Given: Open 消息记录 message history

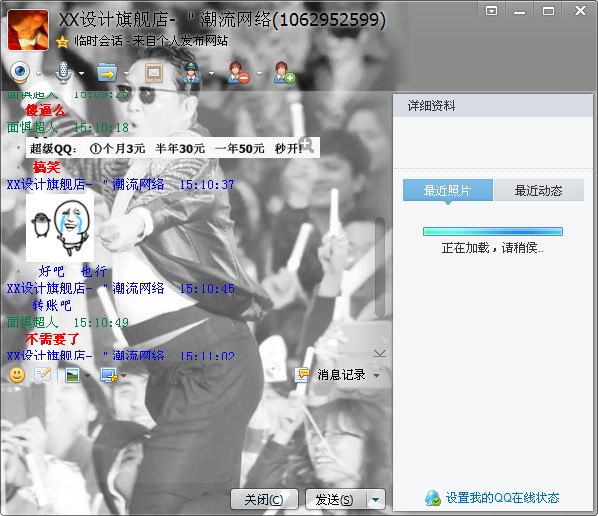Looking at the screenshot, I should click(x=341, y=375).
